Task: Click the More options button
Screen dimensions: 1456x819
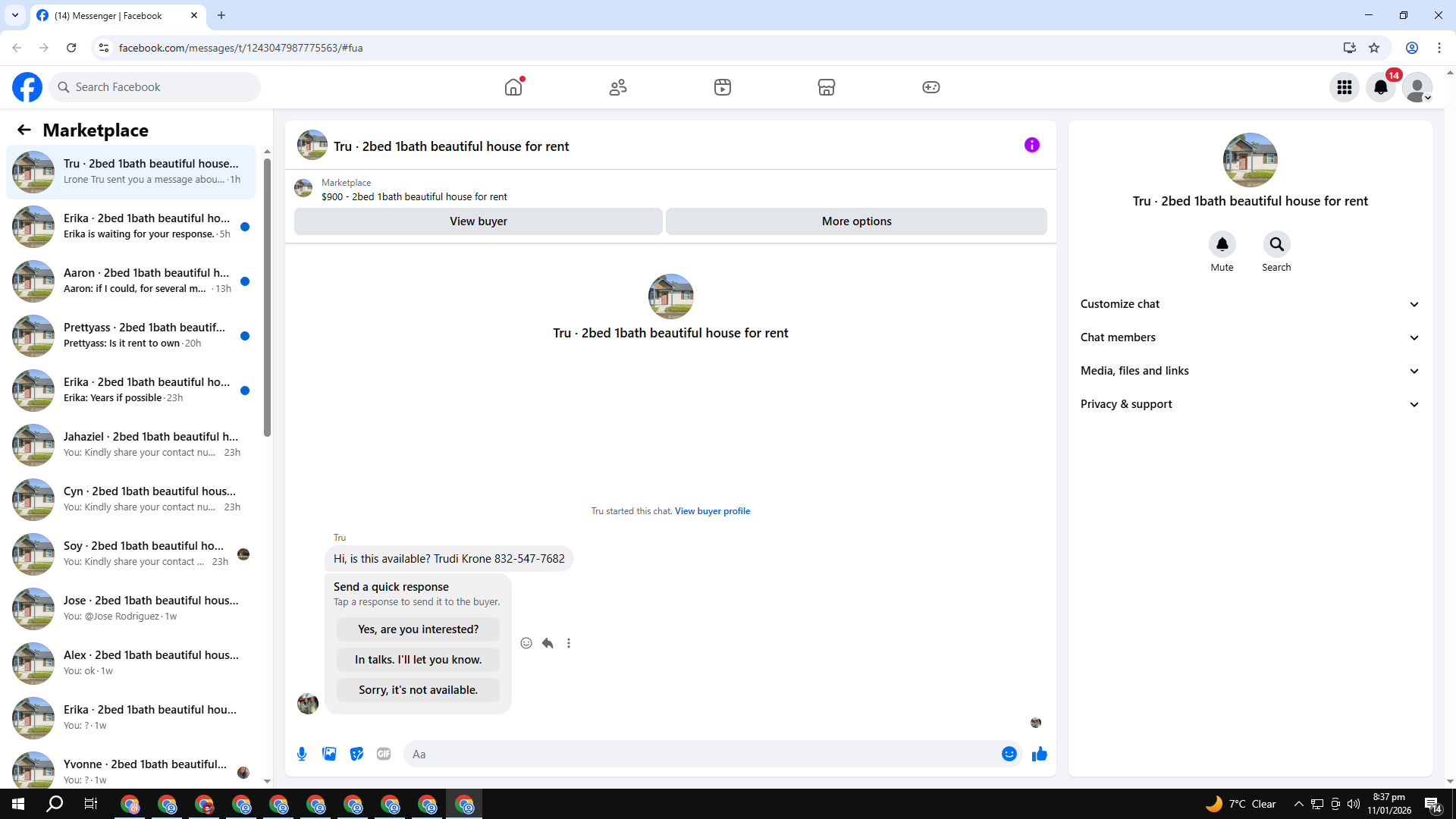Action: coord(857,221)
